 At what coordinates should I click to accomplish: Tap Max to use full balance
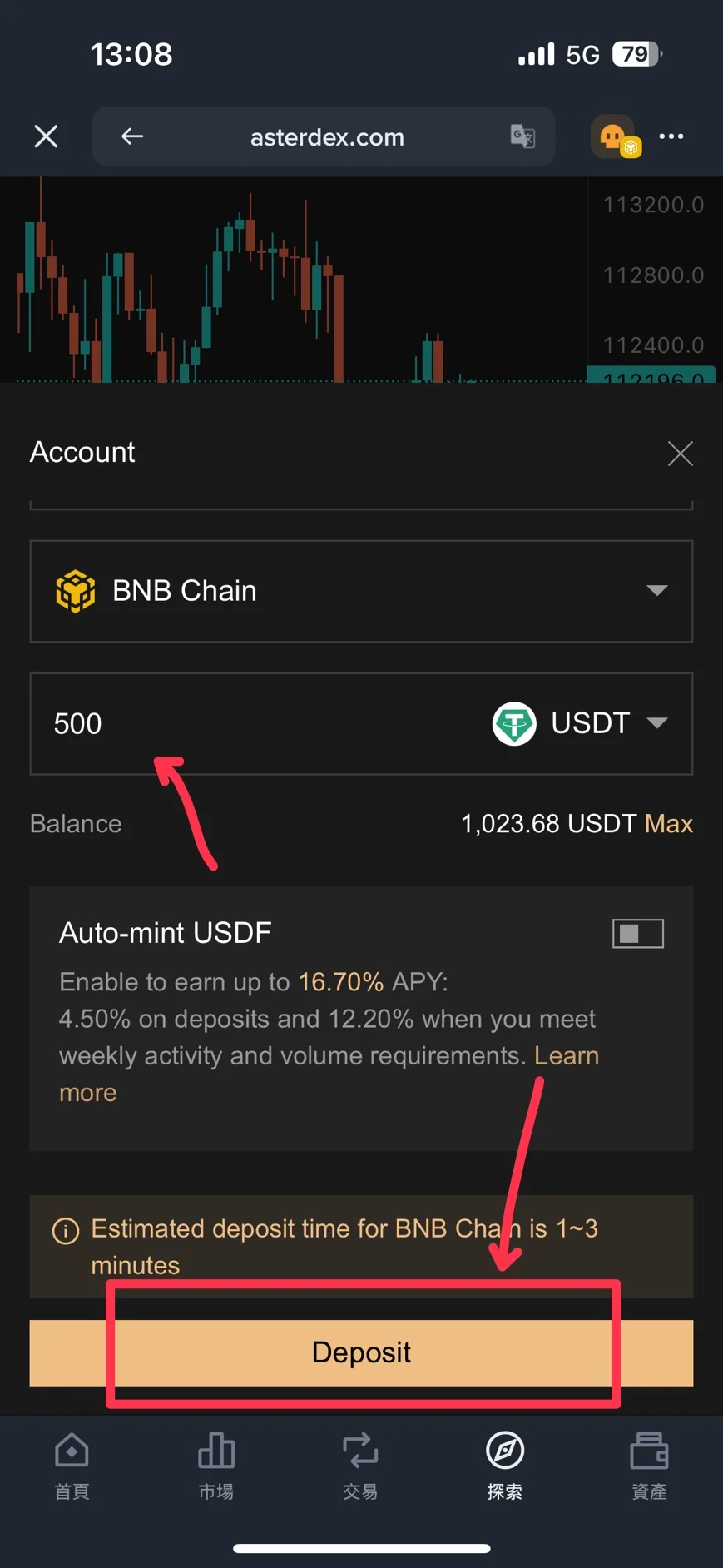[668, 824]
